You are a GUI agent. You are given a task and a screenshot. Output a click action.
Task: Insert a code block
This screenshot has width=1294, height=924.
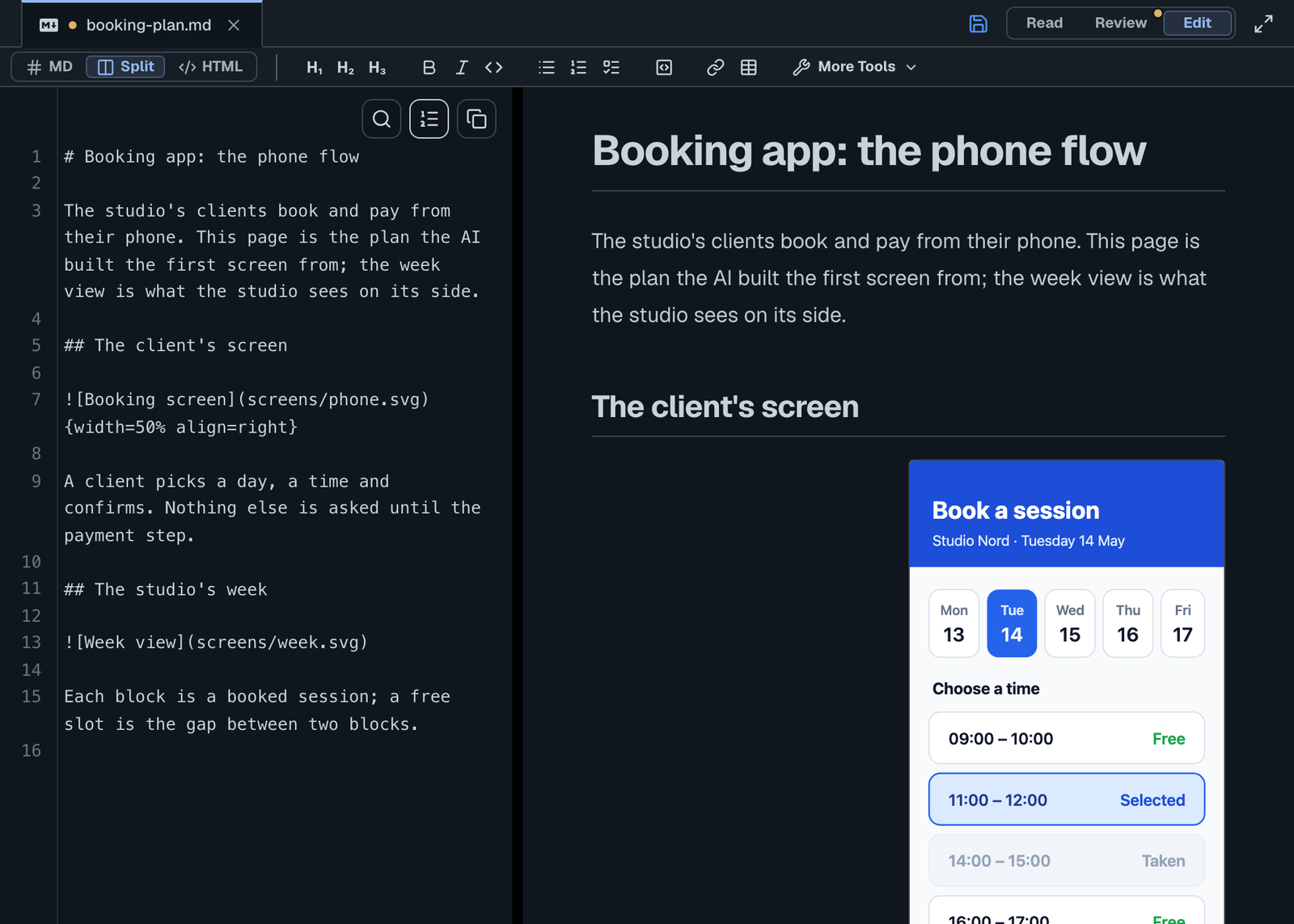coord(664,67)
